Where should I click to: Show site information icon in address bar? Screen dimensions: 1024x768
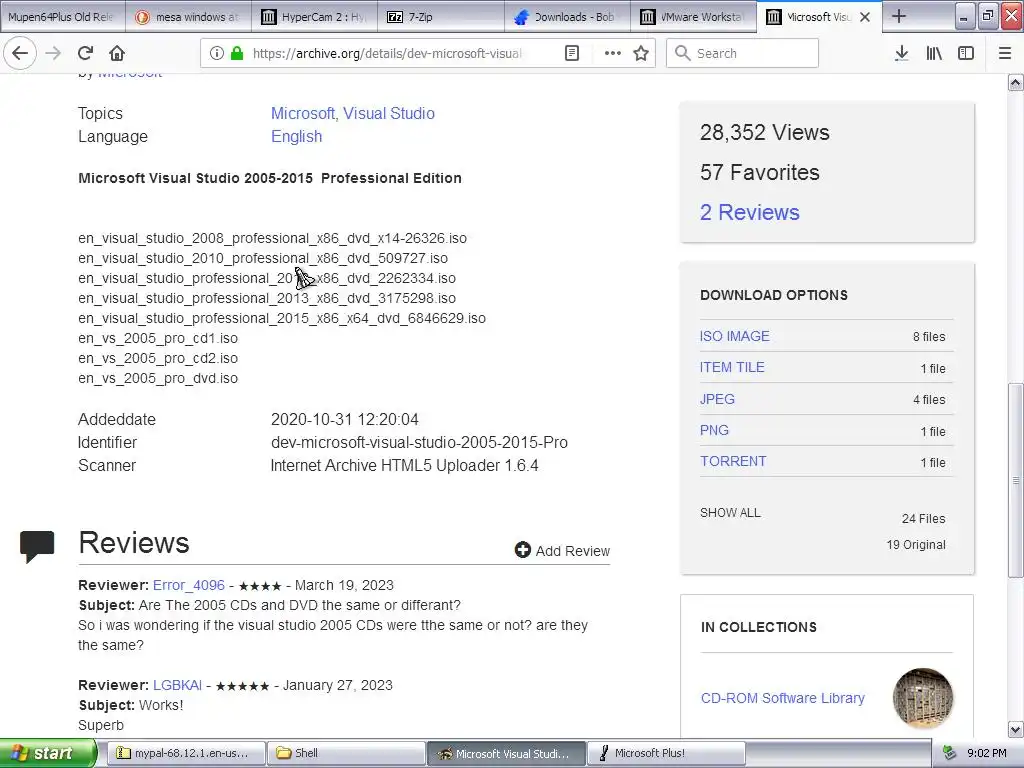click(x=217, y=53)
